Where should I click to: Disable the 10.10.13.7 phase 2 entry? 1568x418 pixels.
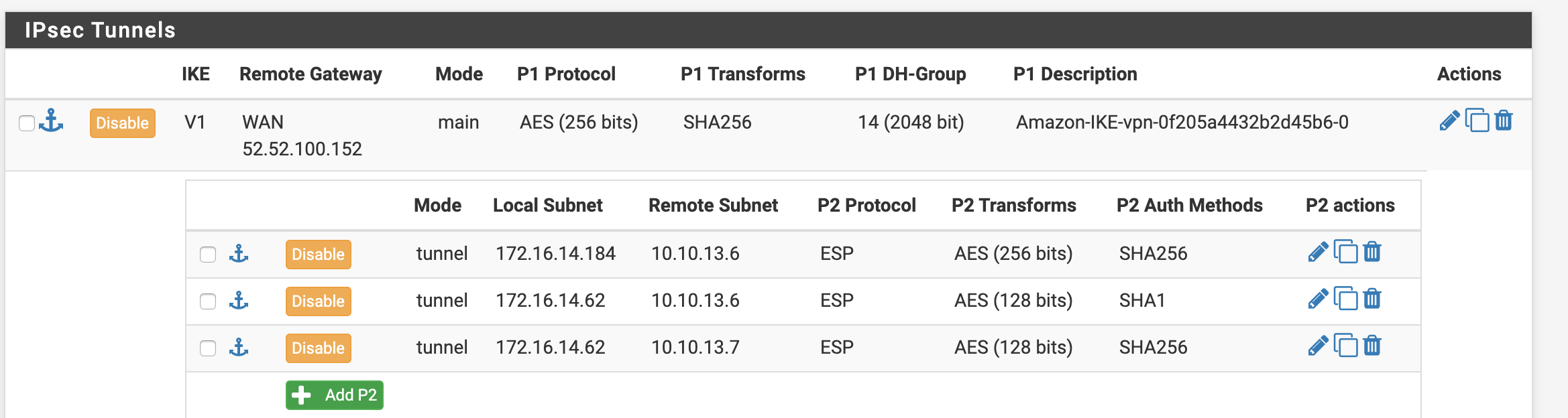point(318,348)
